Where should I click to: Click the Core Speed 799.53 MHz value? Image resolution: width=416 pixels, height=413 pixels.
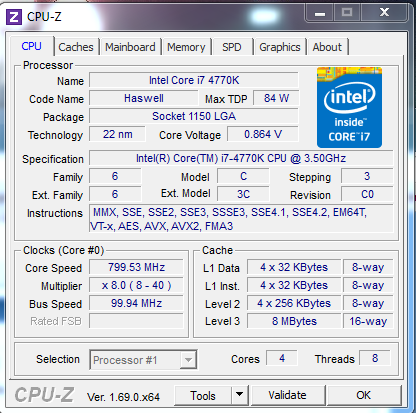coord(136,267)
